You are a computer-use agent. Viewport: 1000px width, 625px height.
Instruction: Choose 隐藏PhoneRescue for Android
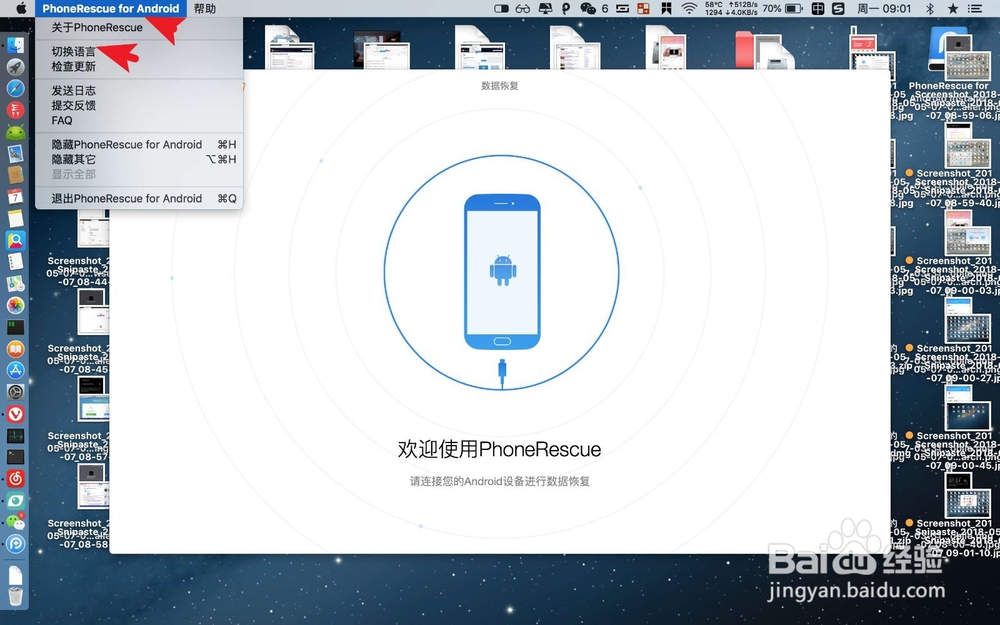tap(139, 144)
